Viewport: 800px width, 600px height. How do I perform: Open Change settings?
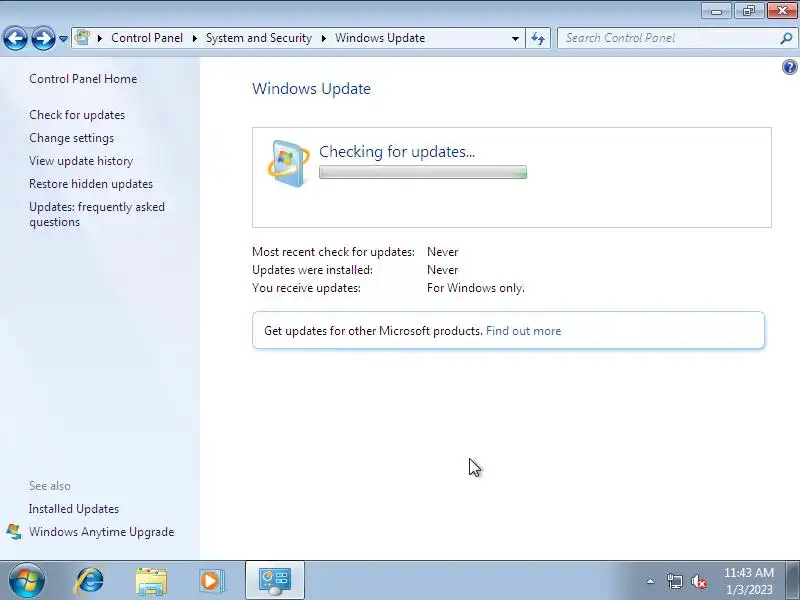click(x=71, y=138)
